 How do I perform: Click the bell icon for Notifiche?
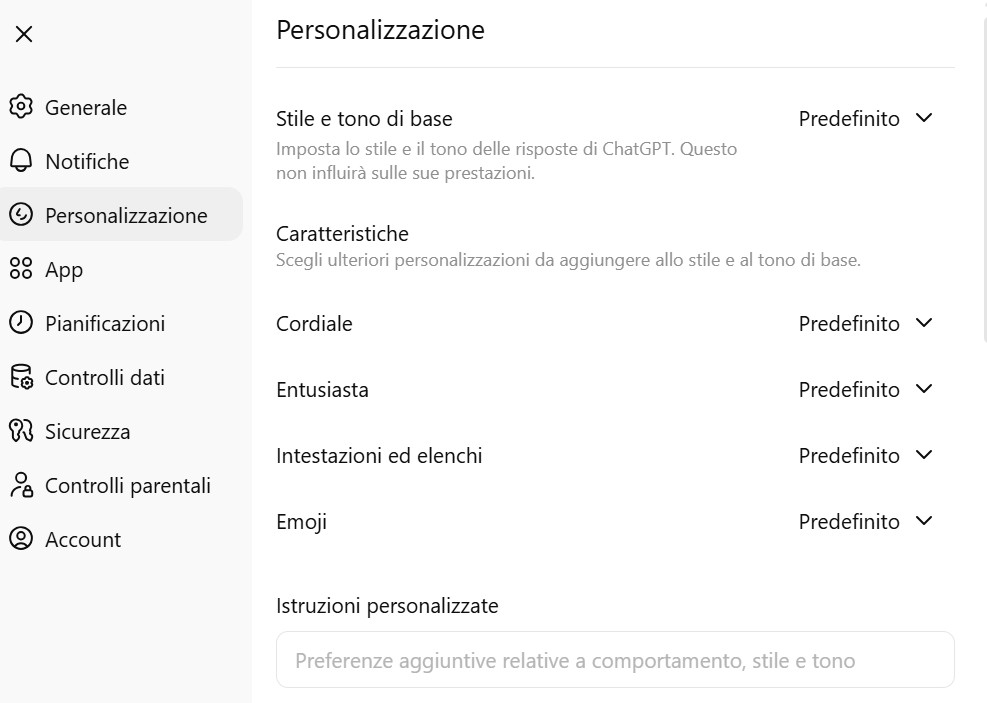[x=21, y=161]
